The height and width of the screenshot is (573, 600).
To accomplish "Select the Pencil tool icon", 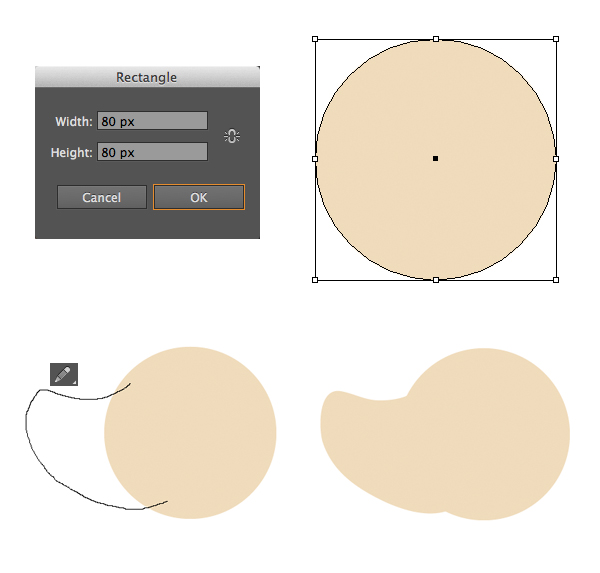I will (x=64, y=374).
